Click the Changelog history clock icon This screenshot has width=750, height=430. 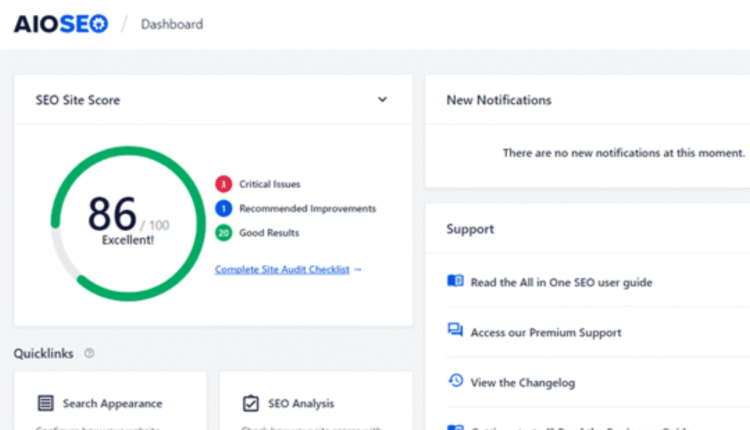(455, 380)
